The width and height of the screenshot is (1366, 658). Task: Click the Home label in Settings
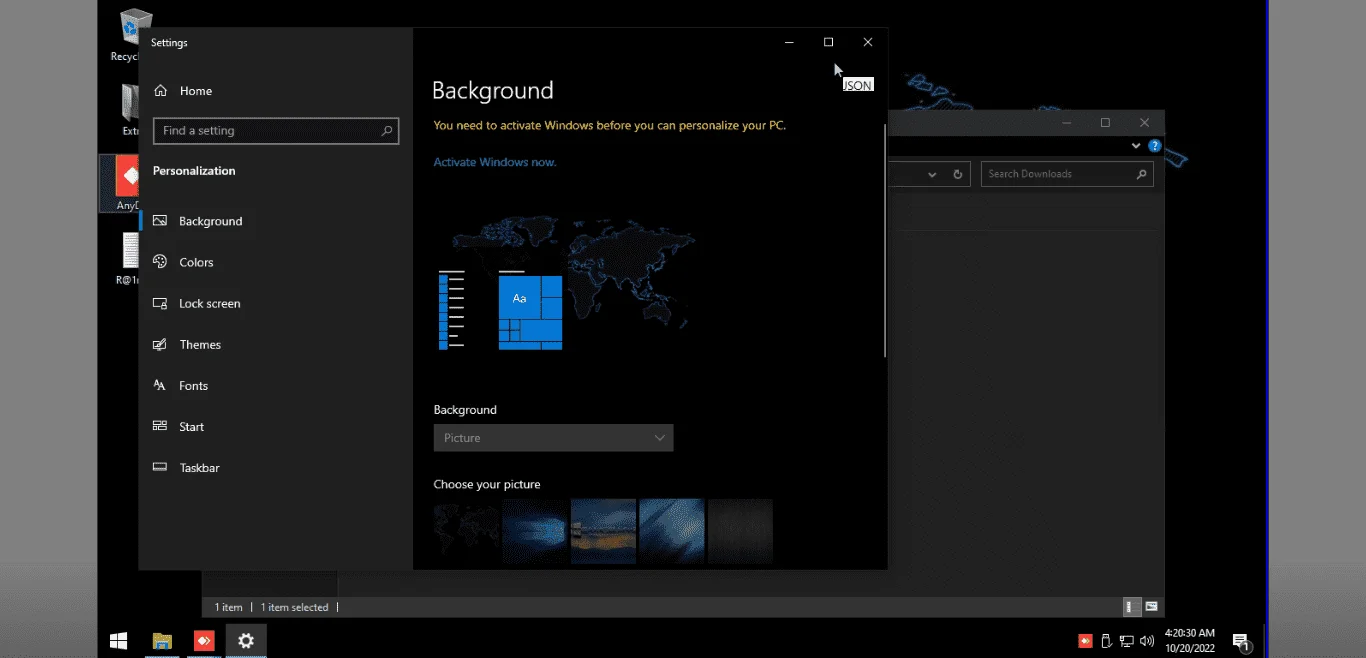pyautogui.click(x=196, y=91)
